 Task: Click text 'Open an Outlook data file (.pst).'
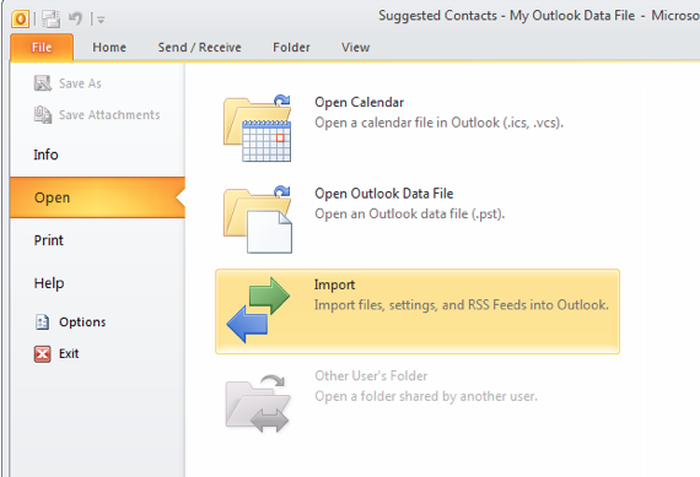click(410, 214)
